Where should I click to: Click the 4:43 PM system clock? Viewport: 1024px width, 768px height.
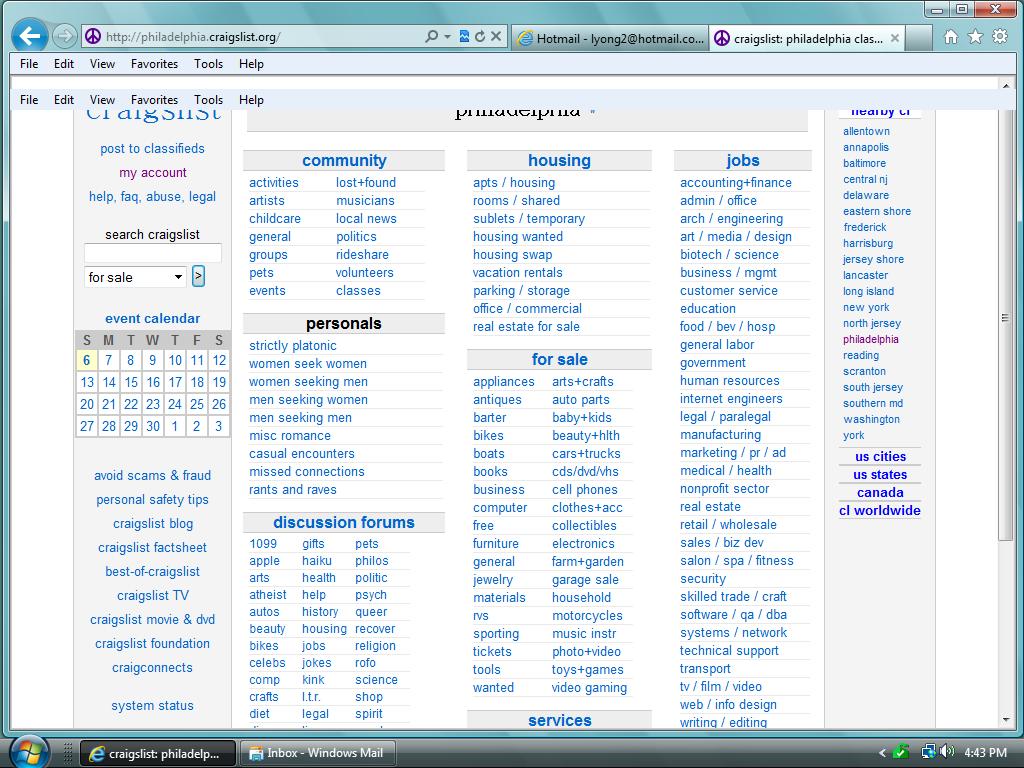[x=985, y=753]
